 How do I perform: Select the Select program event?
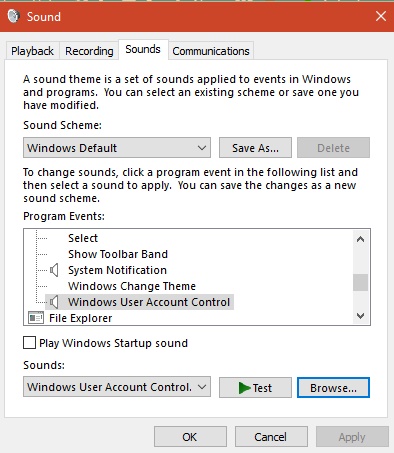pyautogui.click(x=83, y=238)
